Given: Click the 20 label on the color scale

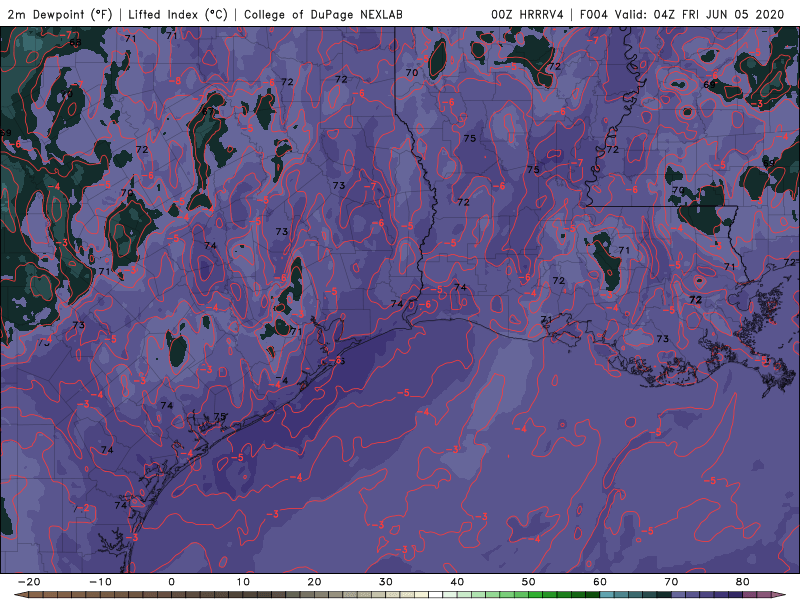Looking at the screenshot, I should [314, 582].
